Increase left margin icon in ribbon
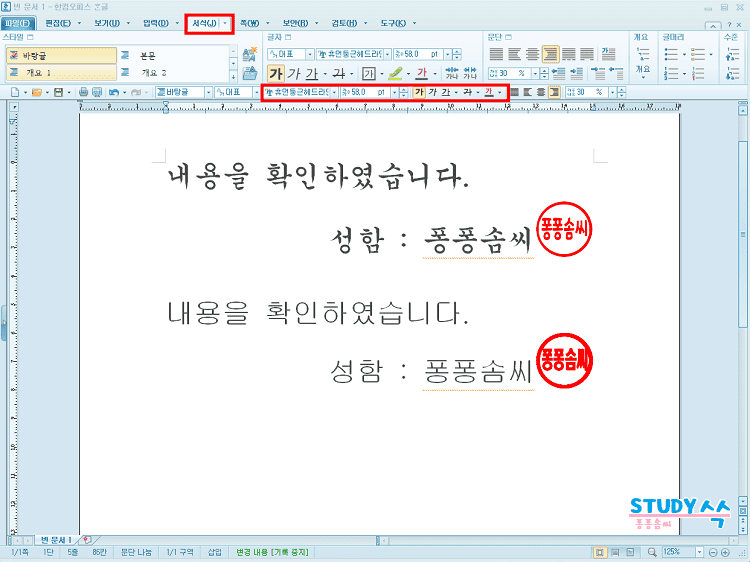 [x=577, y=73]
